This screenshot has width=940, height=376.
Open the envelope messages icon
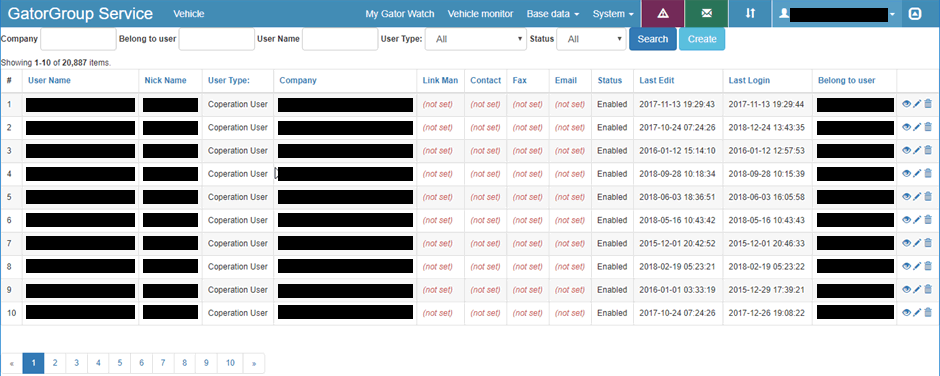[x=707, y=14]
